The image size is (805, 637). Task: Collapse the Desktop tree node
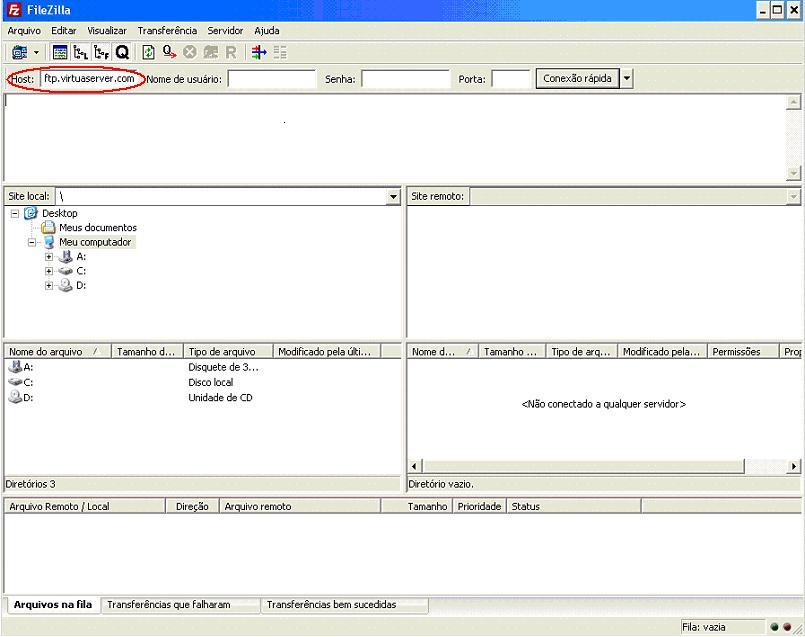tap(15, 214)
